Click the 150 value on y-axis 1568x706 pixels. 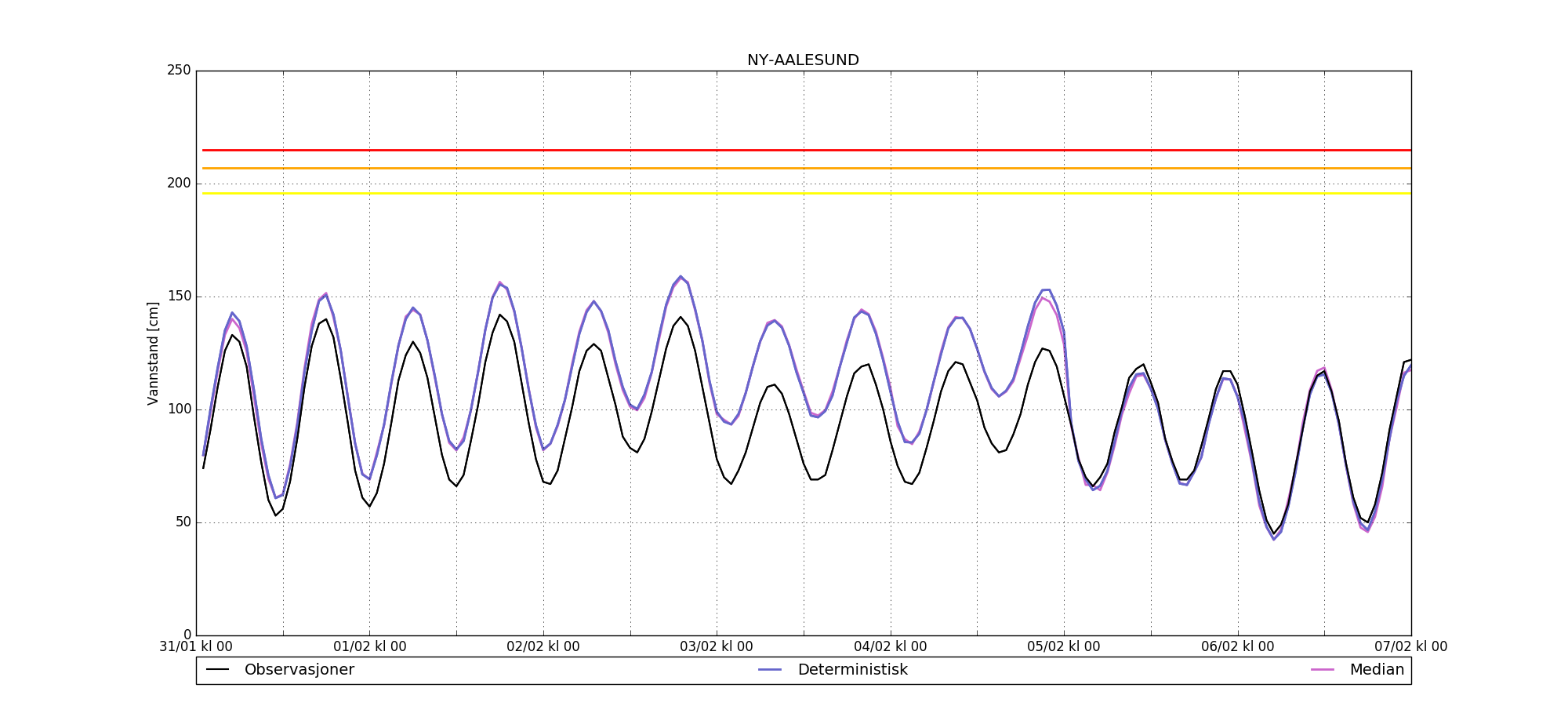pyautogui.click(x=179, y=297)
